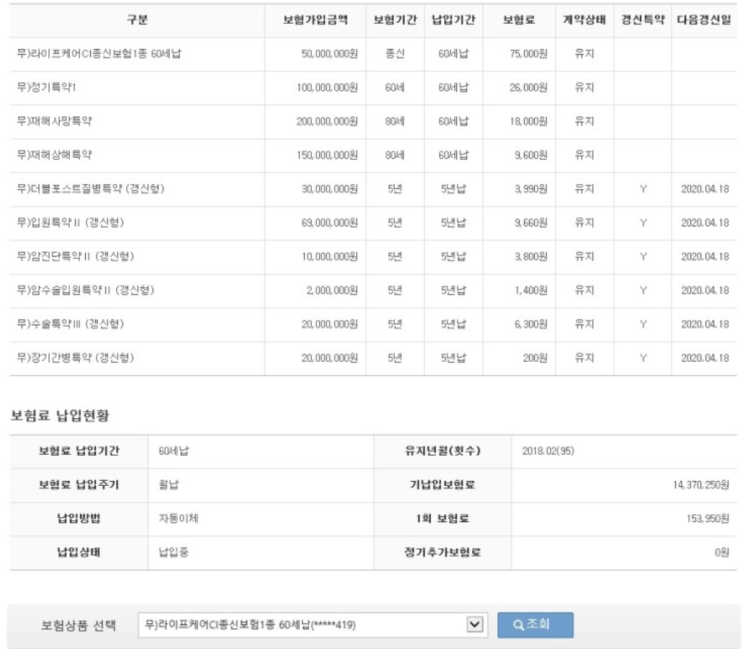Click the 9,660원 premium value

point(531,223)
